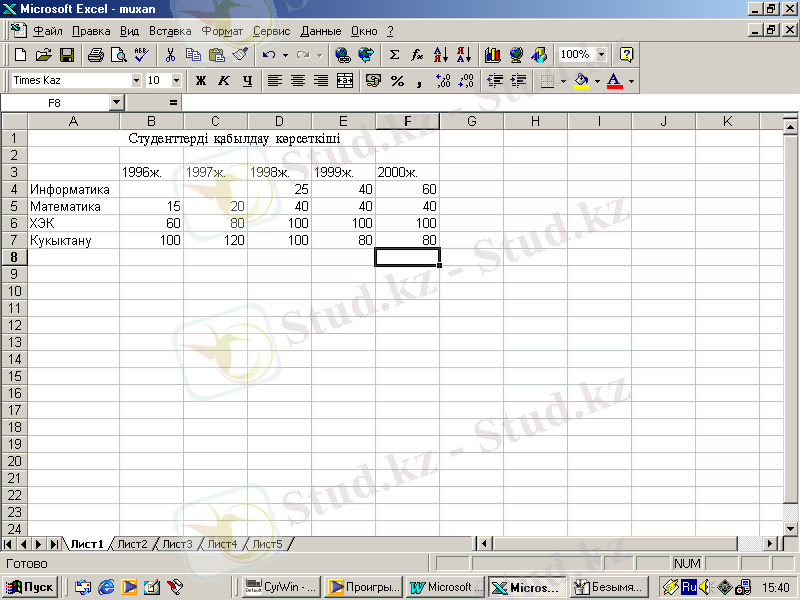Click the Cut scissors icon
The height and width of the screenshot is (600, 800).
[x=171, y=55]
